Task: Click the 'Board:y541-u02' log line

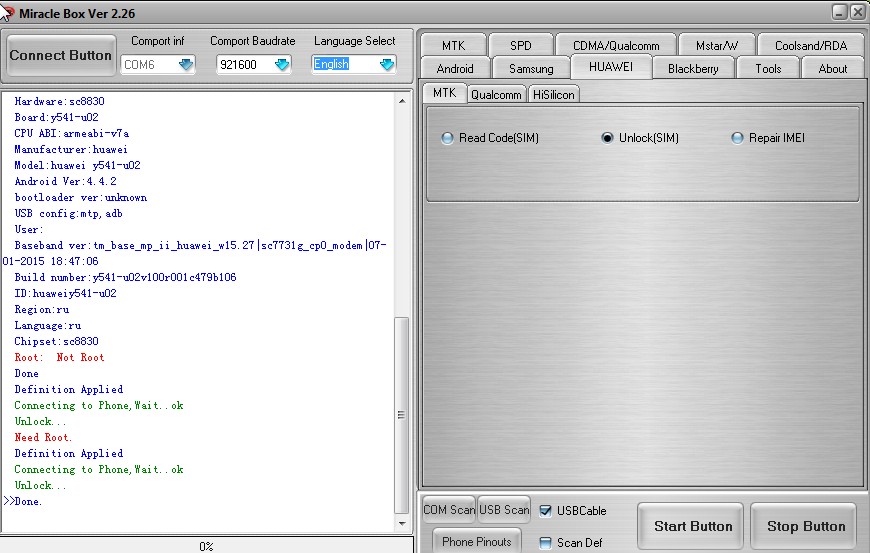Action: (x=57, y=118)
